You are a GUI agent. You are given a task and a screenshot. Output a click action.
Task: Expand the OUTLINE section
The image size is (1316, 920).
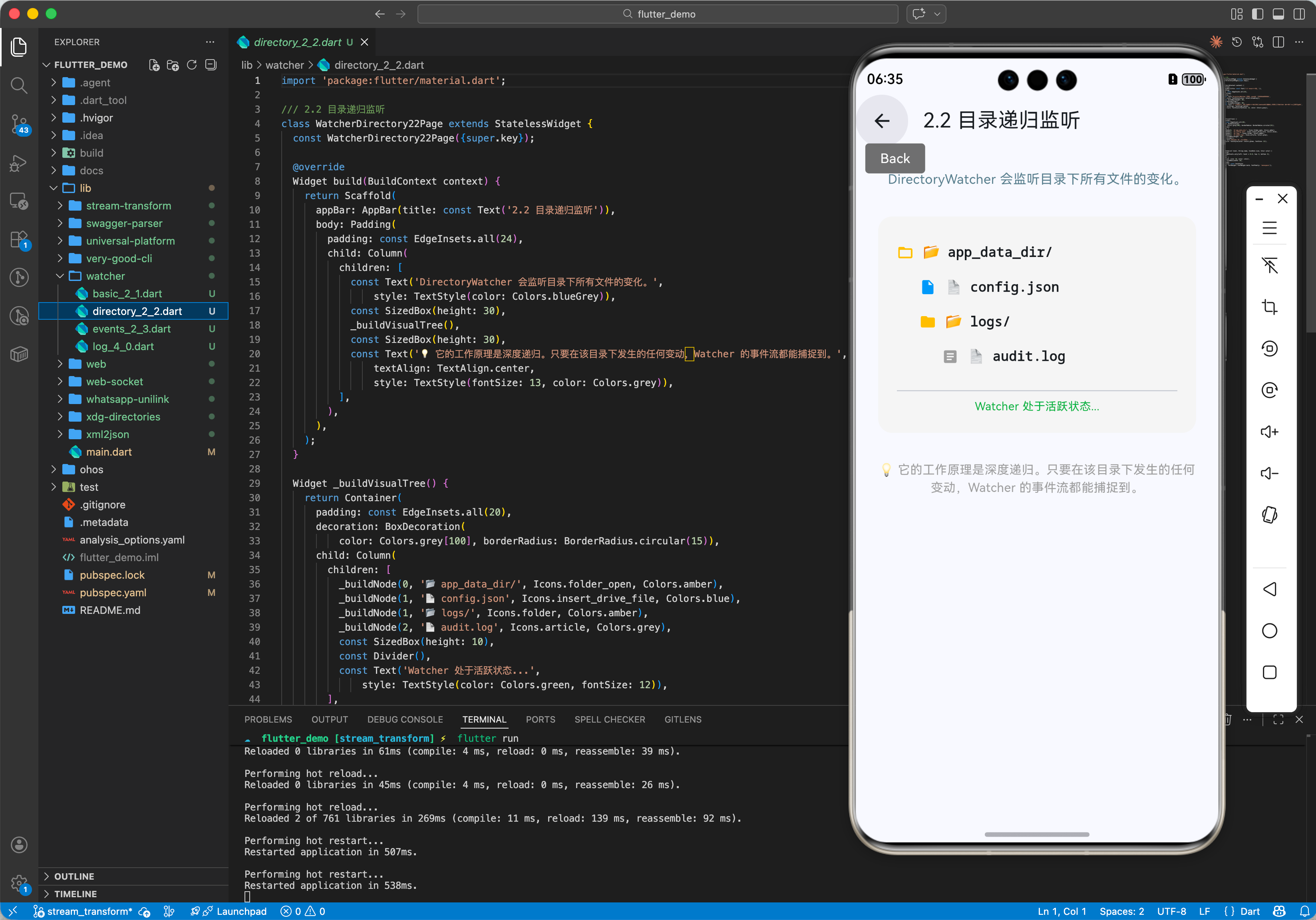tap(74, 876)
